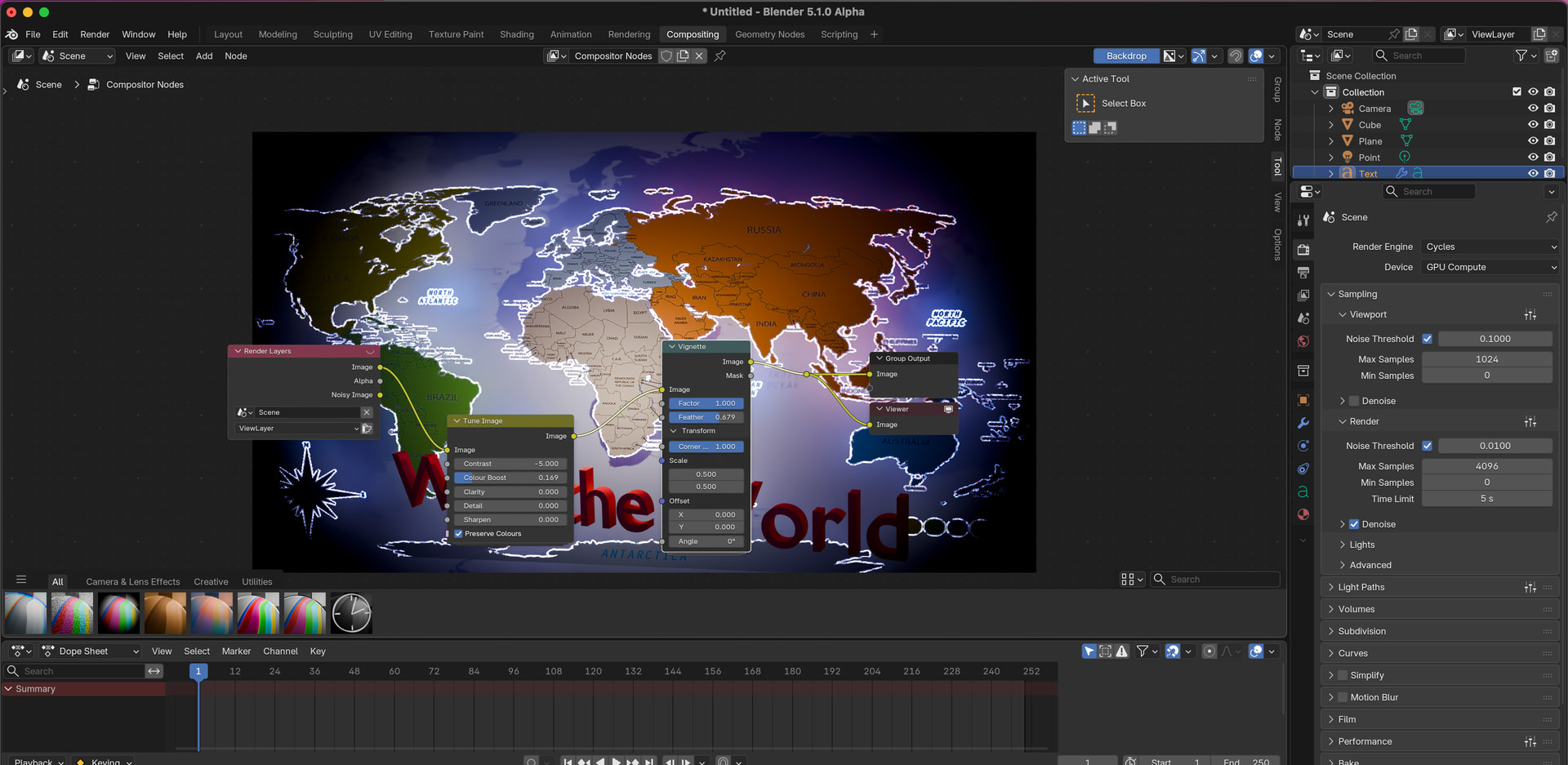Image resolution: width=1568 pixels, height=765 pixels.
Task: Uncheck Preserve Colours in Tune Image node
Action: 458,534
